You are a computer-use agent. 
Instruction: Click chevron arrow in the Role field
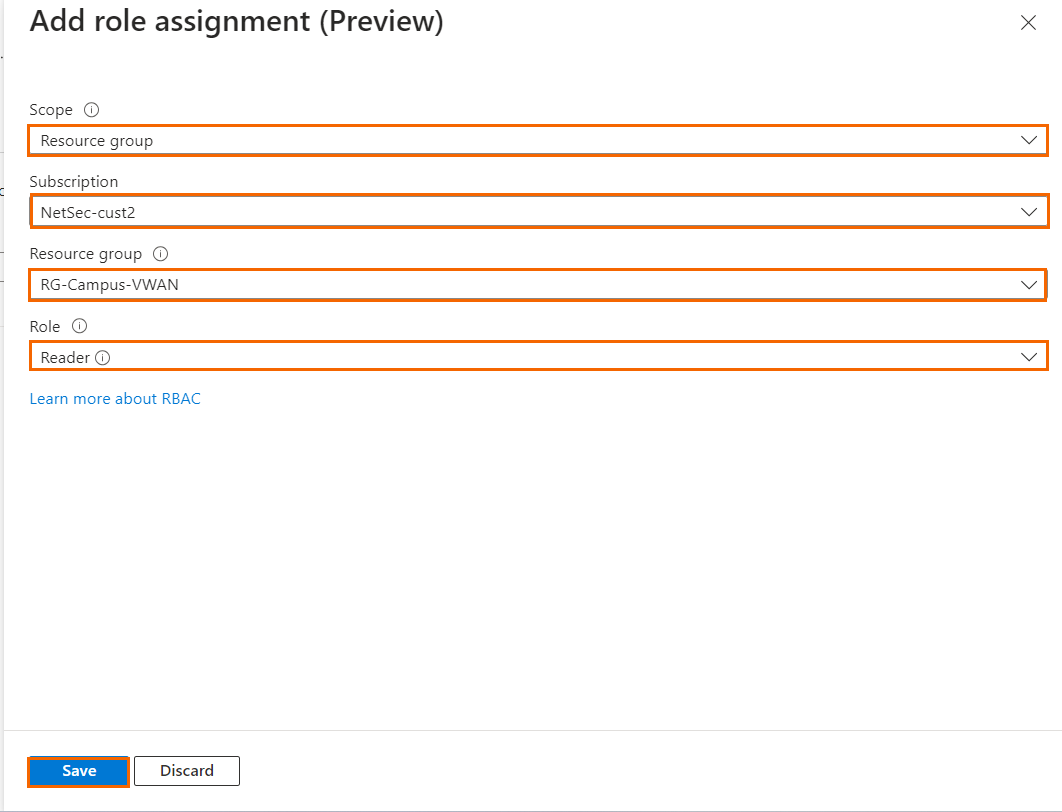tap(1029, 357)
